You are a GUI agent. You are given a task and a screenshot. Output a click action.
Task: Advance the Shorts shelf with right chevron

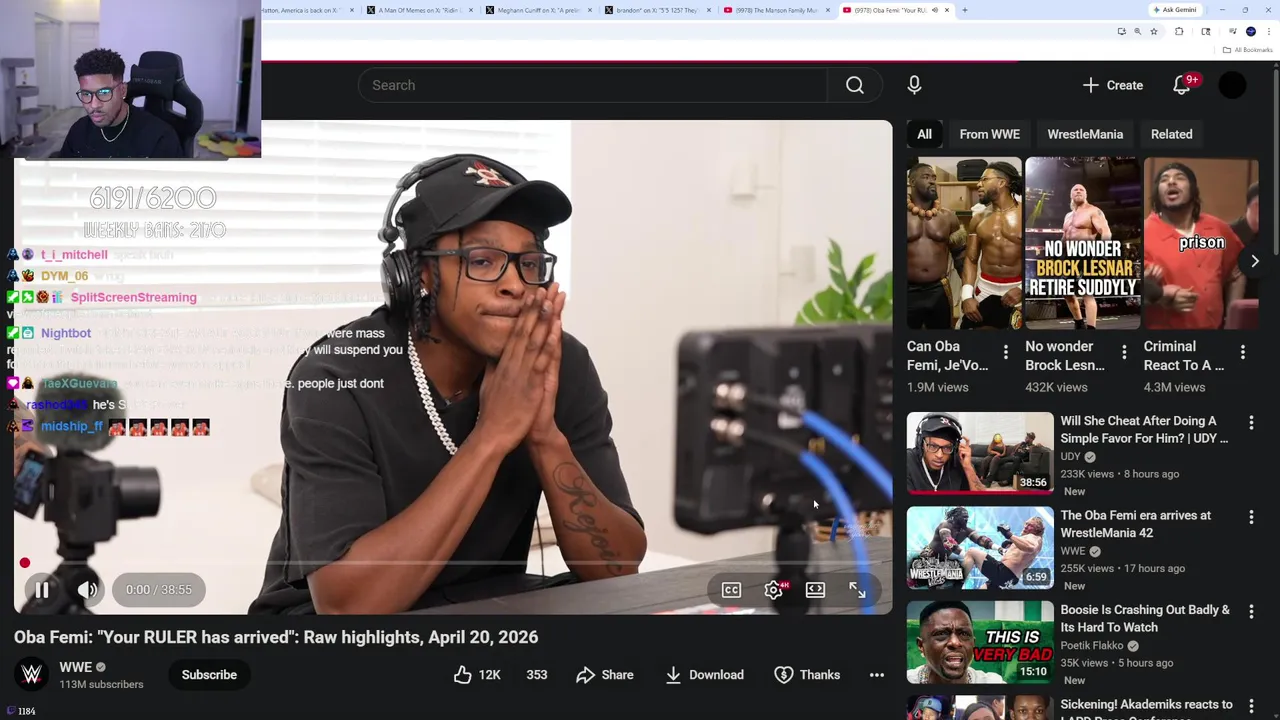(1255, 261)
